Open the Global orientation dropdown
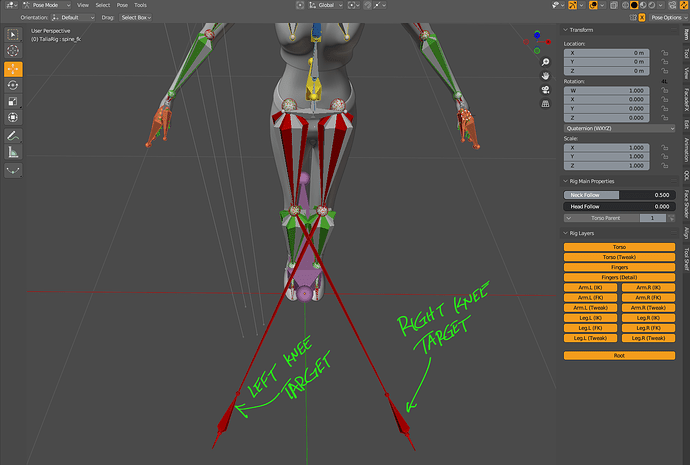Image resolution: width=690 pixels, height=465 pixels. click(x=326, y=5)
